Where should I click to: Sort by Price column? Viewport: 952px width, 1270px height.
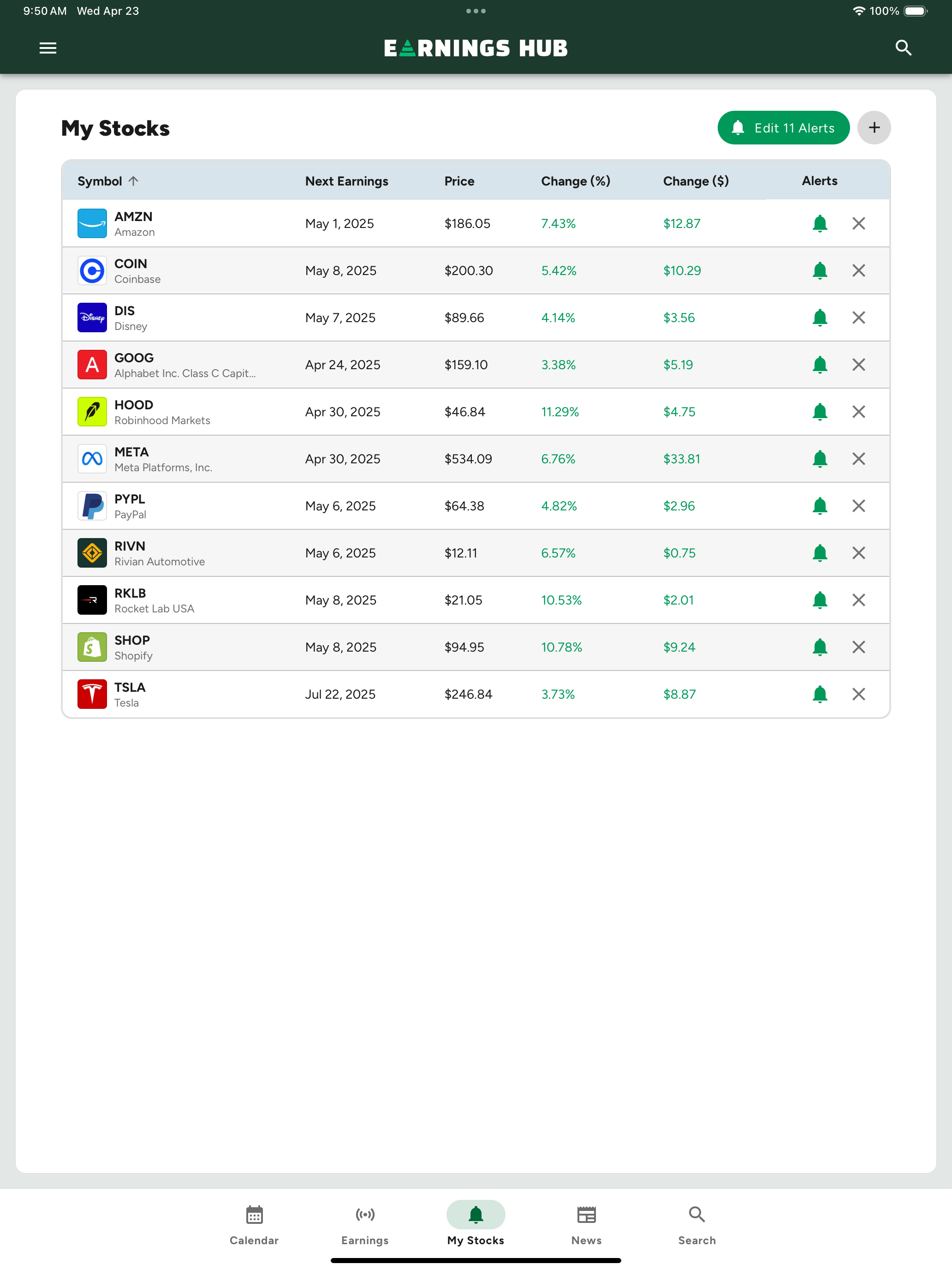tap(460, 181)
